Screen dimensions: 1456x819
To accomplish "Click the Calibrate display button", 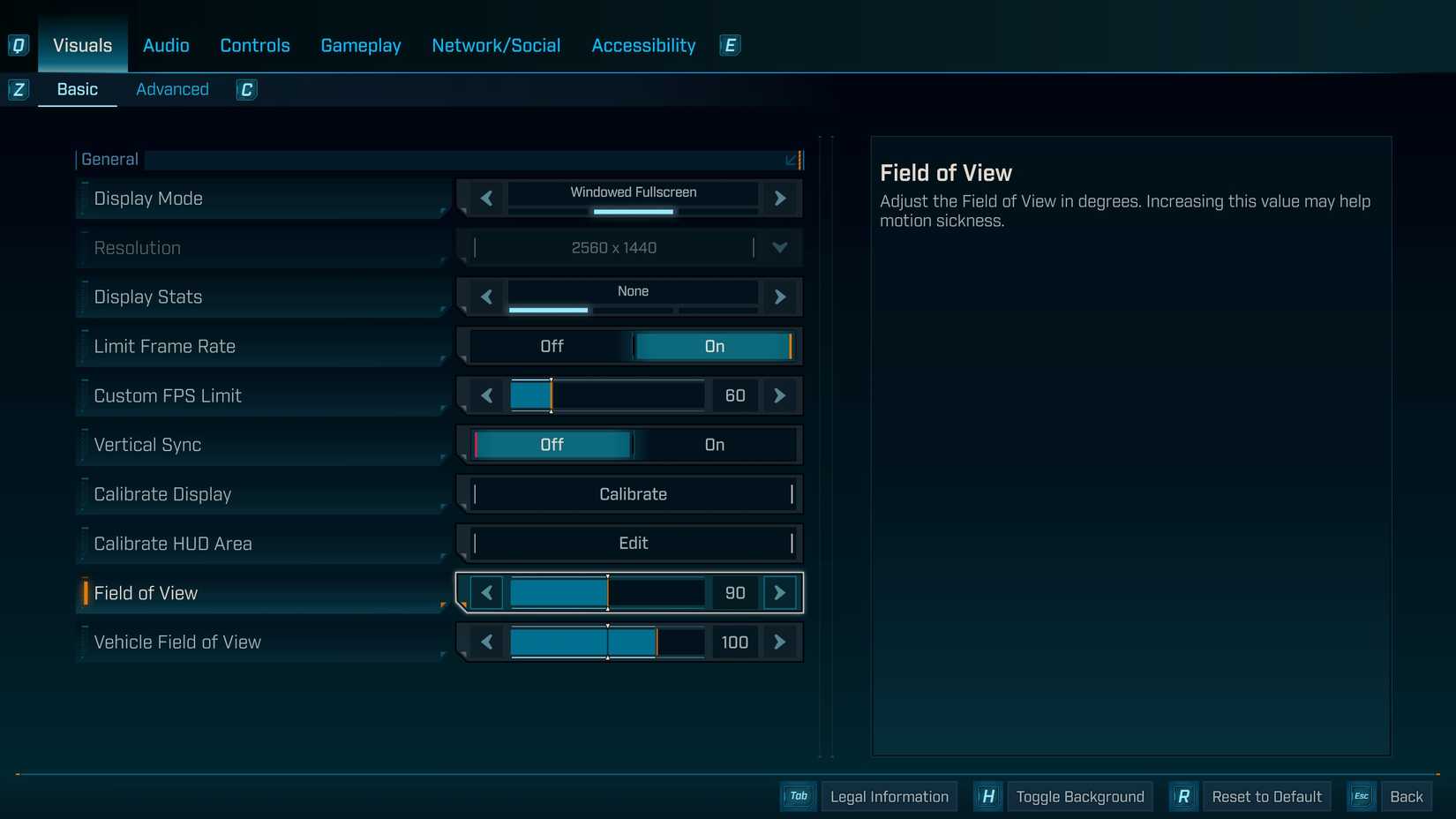I will [633, 494].
